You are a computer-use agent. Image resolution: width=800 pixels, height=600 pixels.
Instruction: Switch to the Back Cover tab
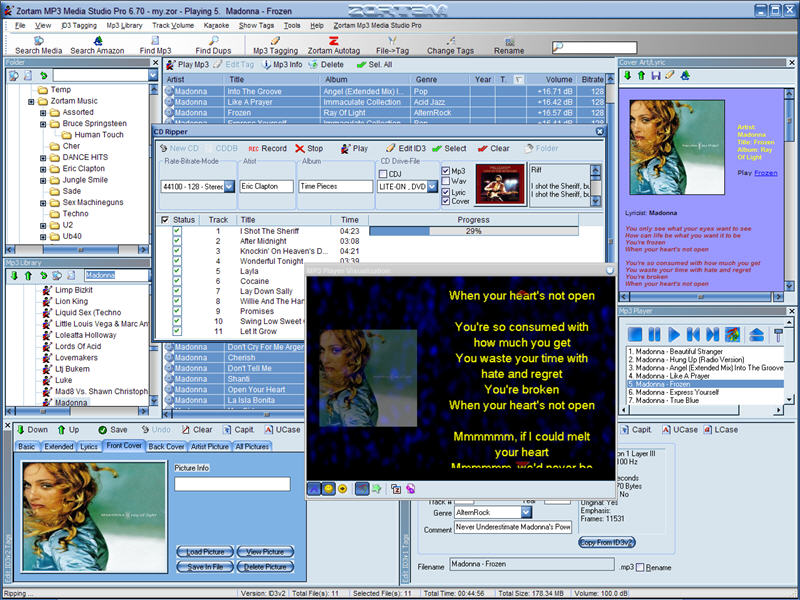[167, 446]
